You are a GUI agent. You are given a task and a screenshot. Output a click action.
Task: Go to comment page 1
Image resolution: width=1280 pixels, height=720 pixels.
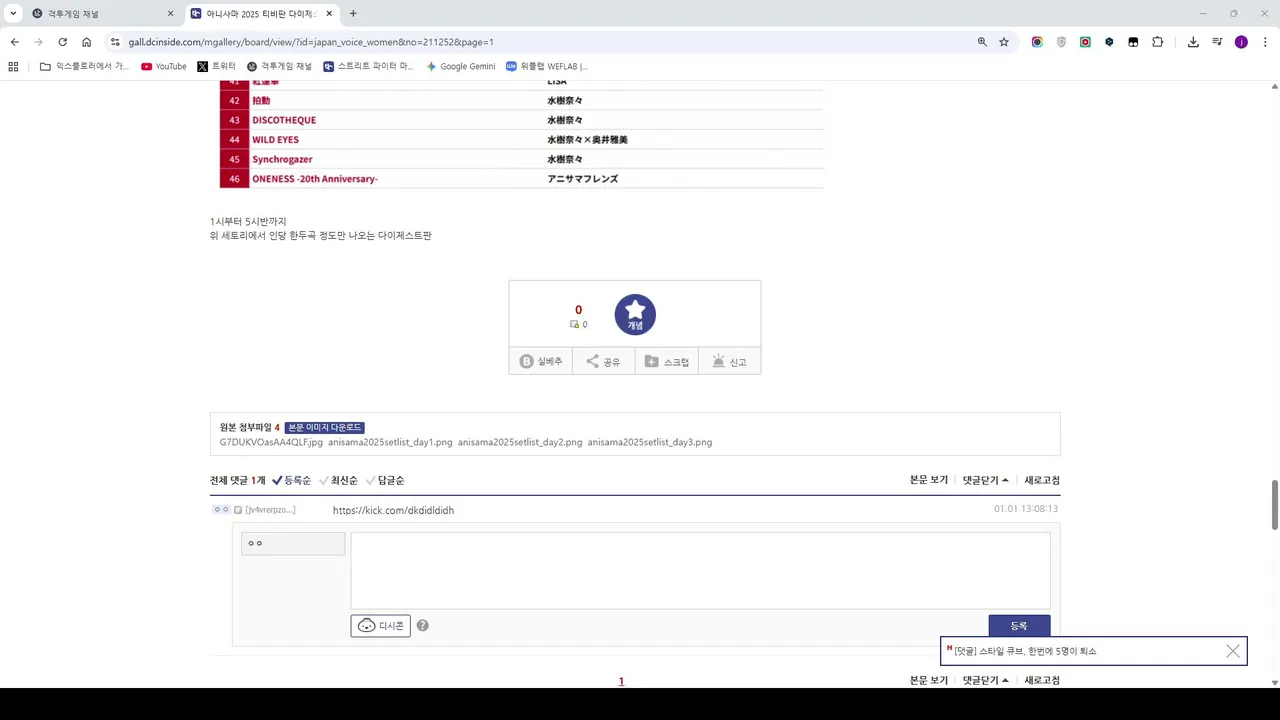pos(621,681)
